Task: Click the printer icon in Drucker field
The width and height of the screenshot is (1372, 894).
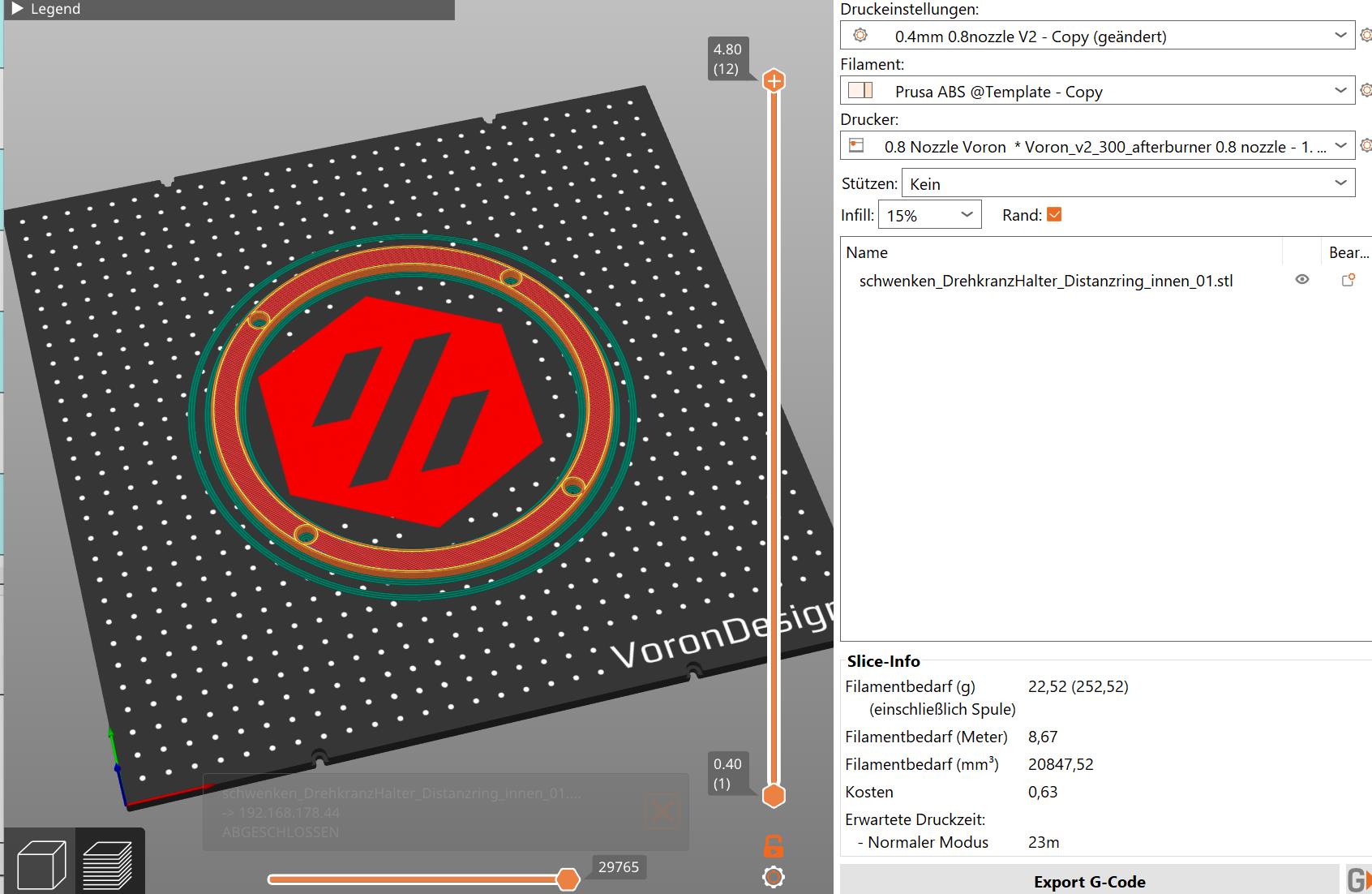Action: [x=856, y=145]
